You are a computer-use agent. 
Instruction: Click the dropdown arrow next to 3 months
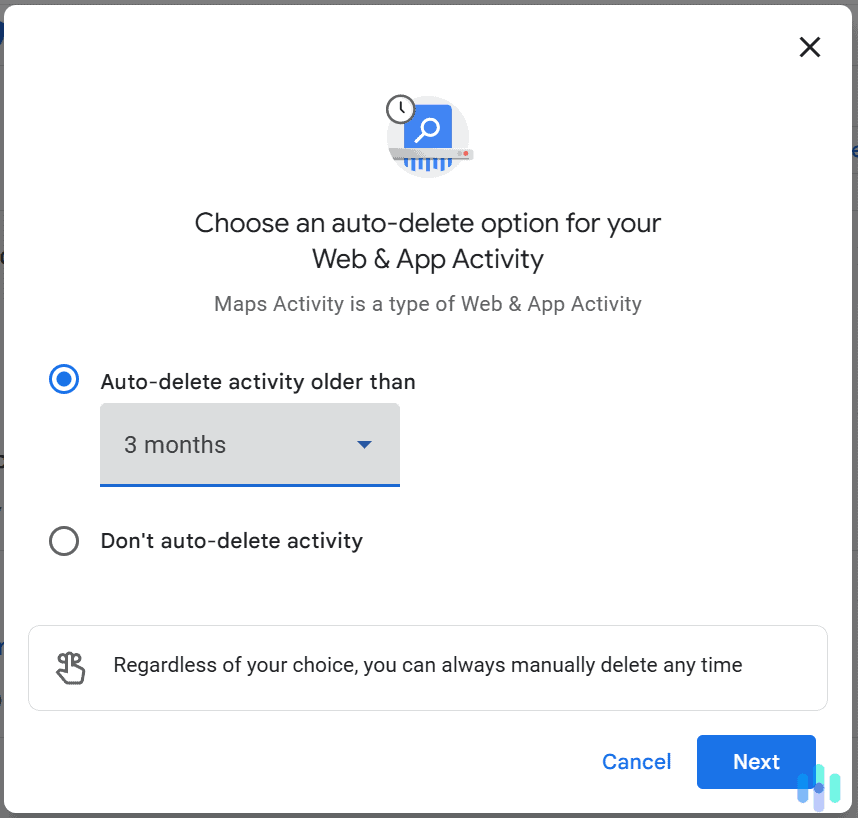[x=365, y=444]
